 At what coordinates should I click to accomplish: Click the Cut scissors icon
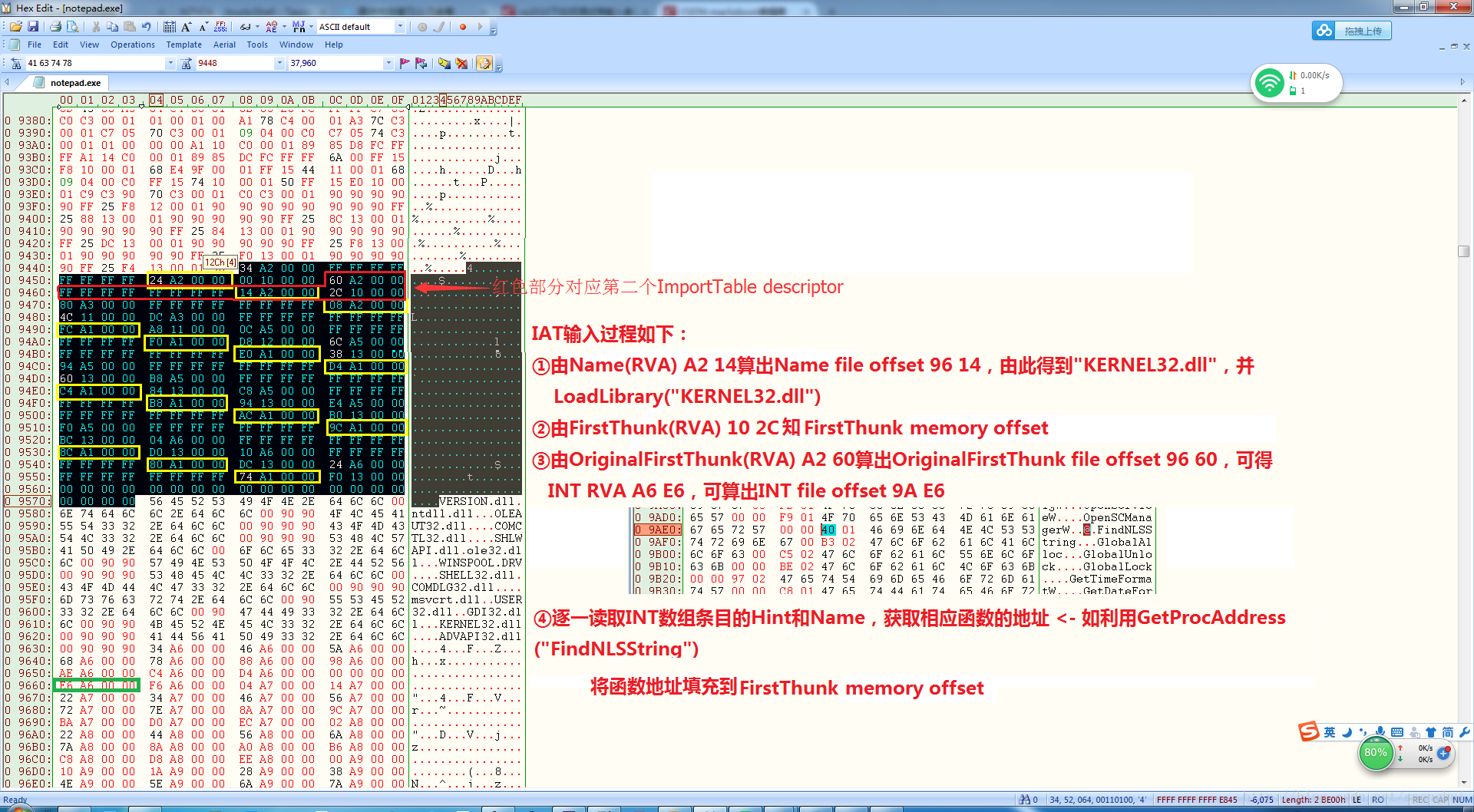tap(96, 27)
